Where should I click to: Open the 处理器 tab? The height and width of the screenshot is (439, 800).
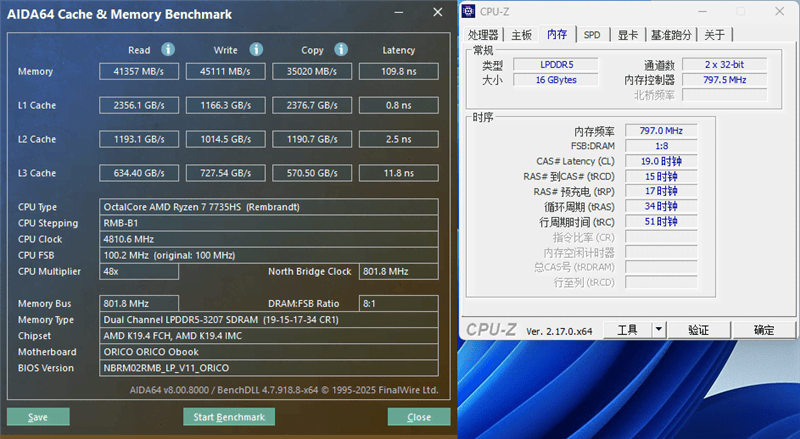(483, 34)
